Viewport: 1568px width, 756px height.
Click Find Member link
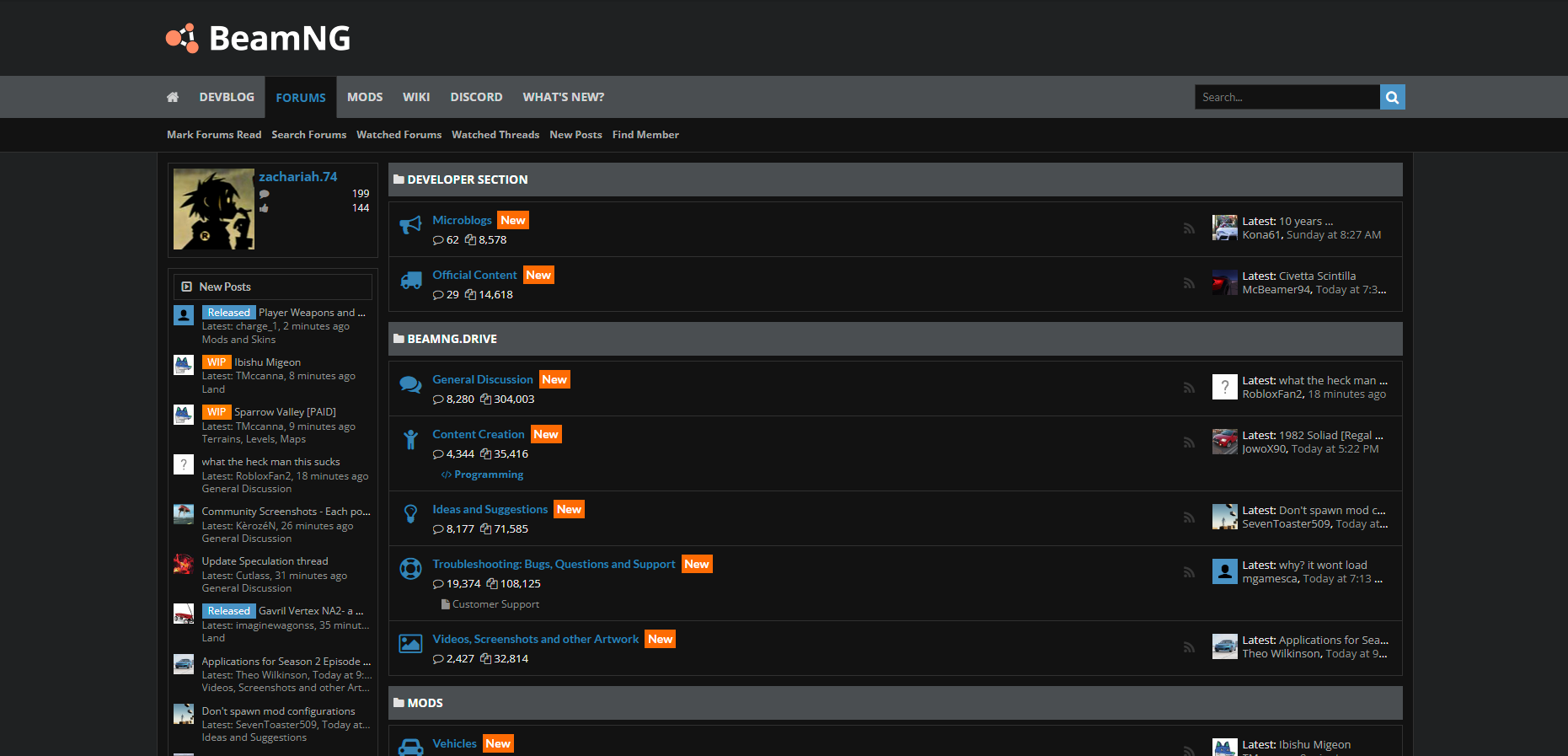645,135
